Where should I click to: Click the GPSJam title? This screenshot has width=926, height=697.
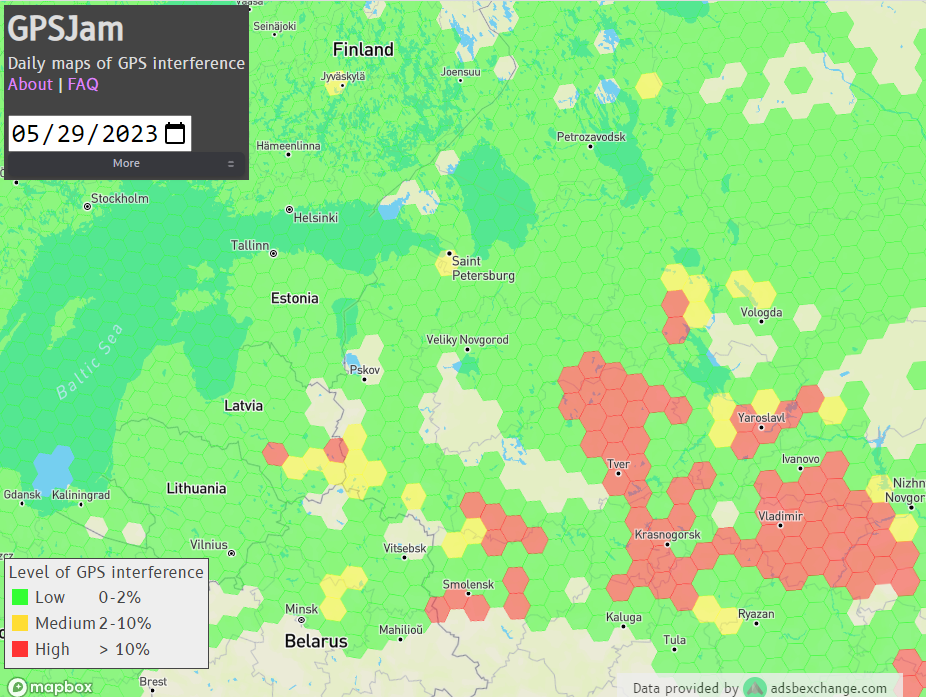pos(66,29)
